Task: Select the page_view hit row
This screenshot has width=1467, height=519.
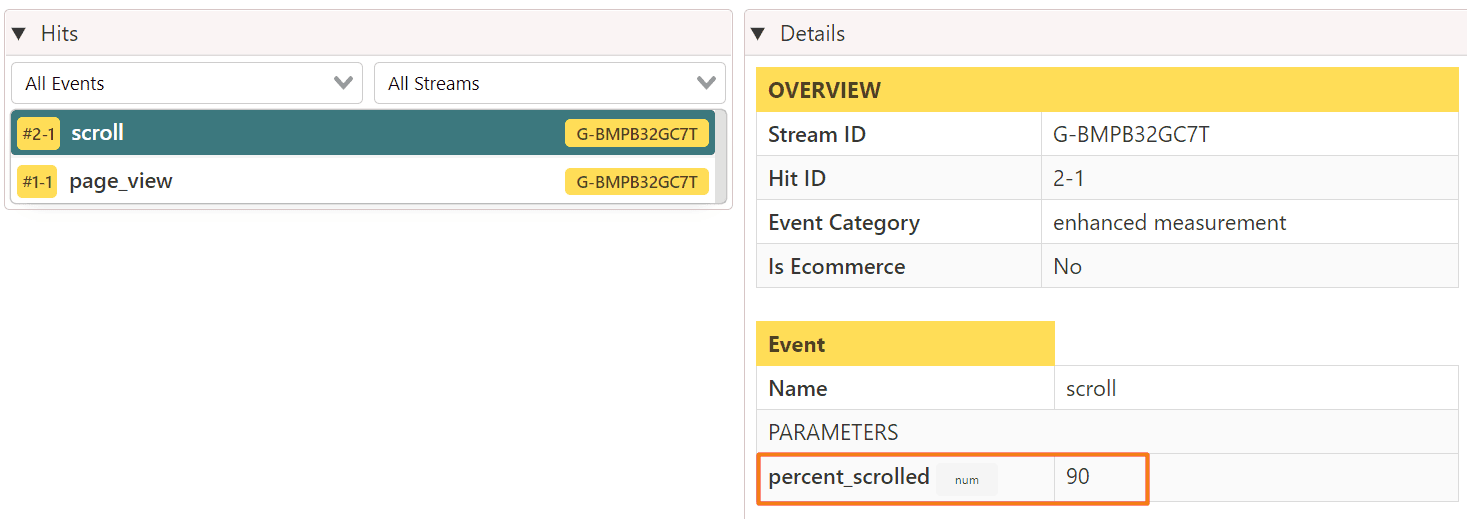Action: (x=363, y=181)
